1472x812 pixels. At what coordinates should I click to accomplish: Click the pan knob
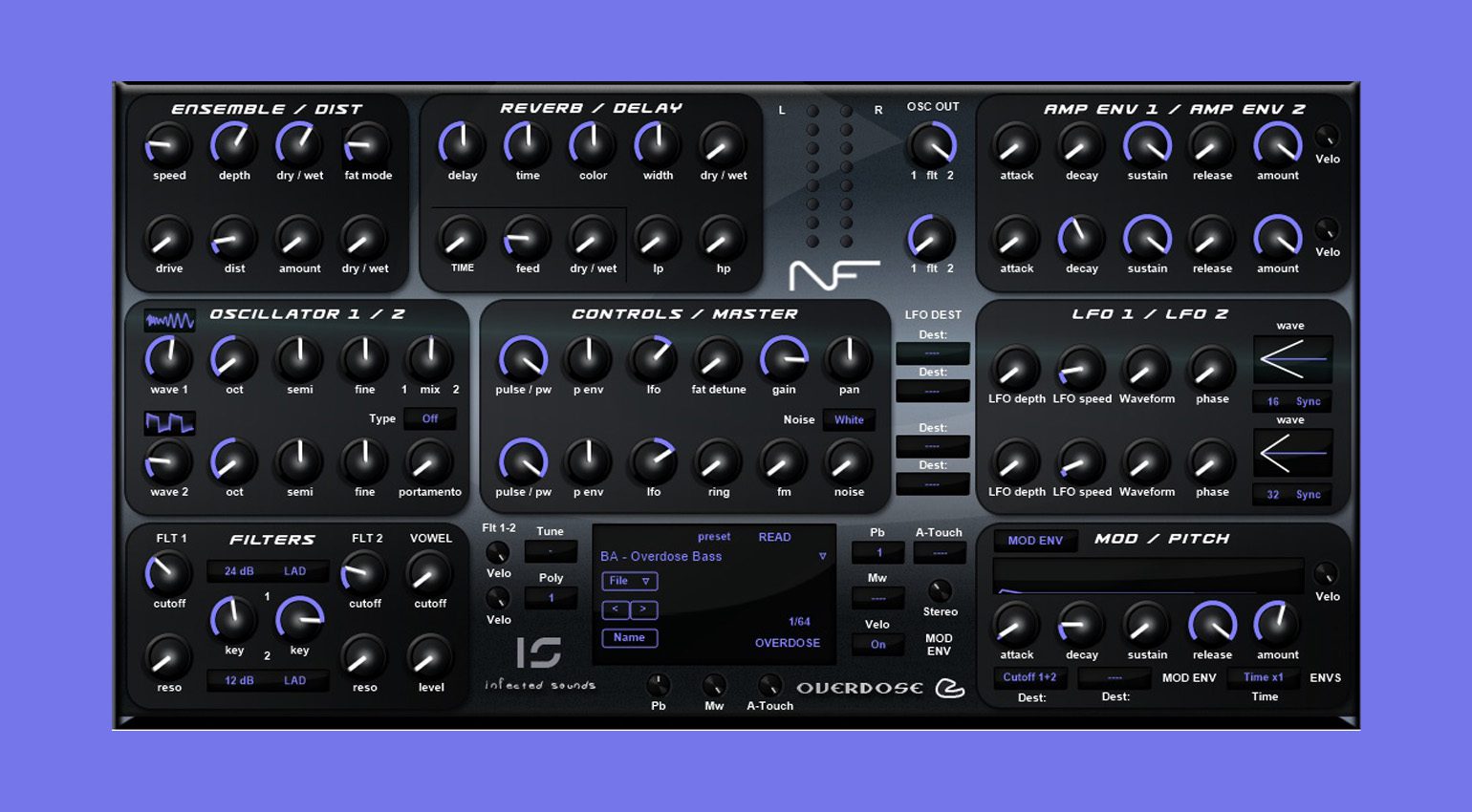[849, 360]
